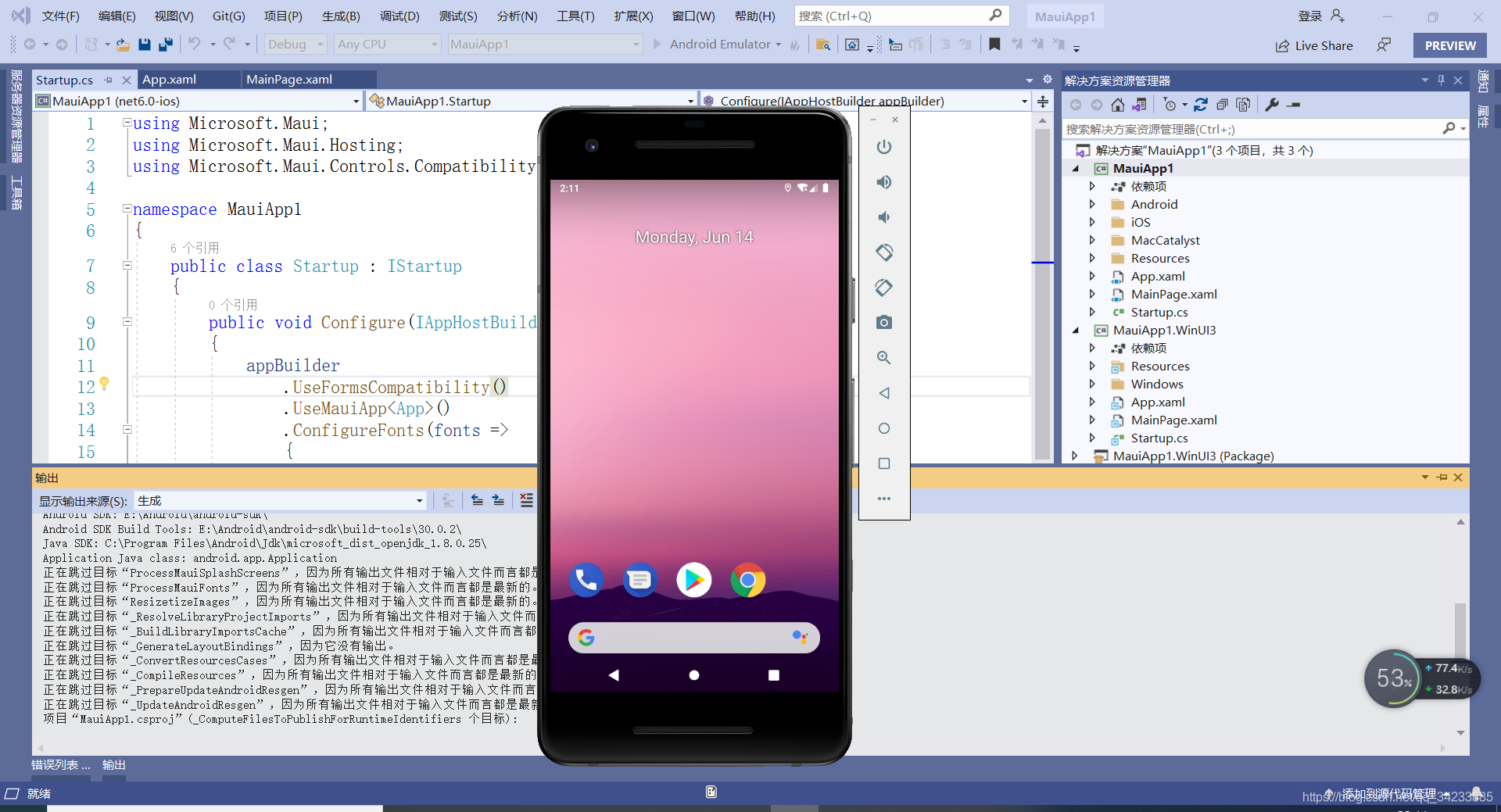Open the output source dropdown

(x=280, y=501)
